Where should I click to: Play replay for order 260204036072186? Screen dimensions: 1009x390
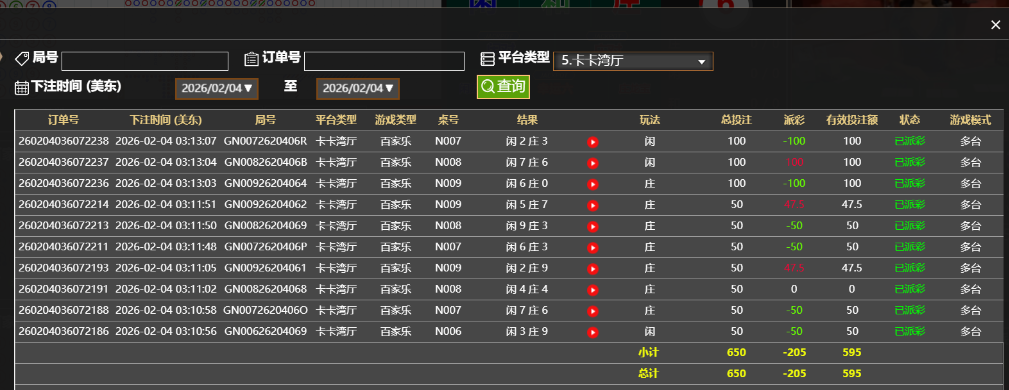tap(593, 333)
